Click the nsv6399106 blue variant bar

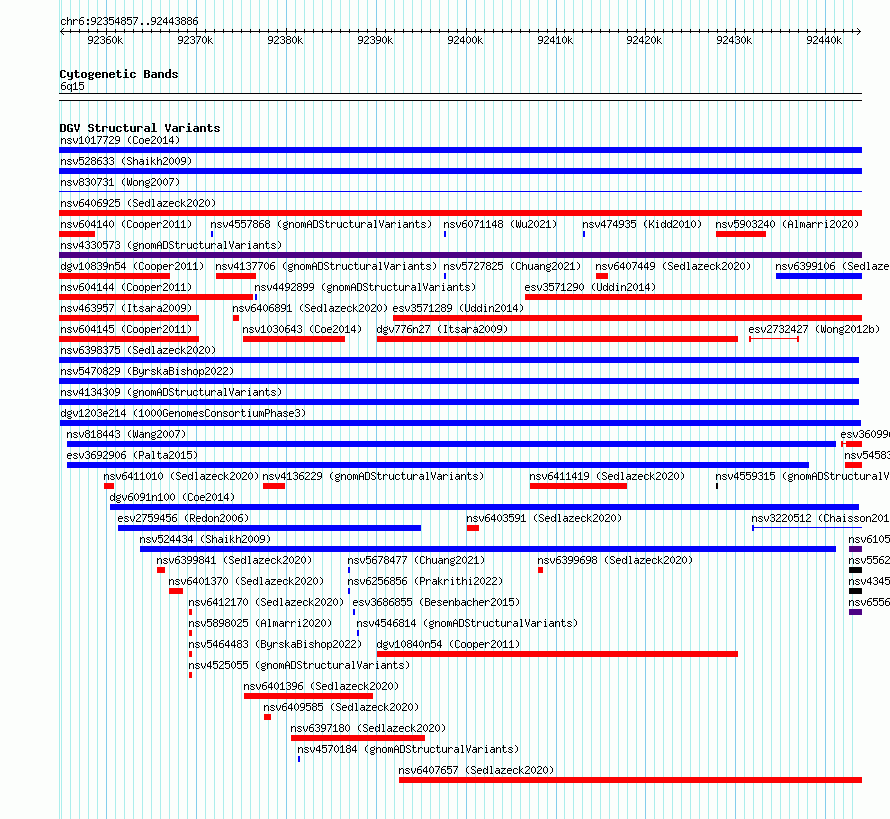pos(818,276)
